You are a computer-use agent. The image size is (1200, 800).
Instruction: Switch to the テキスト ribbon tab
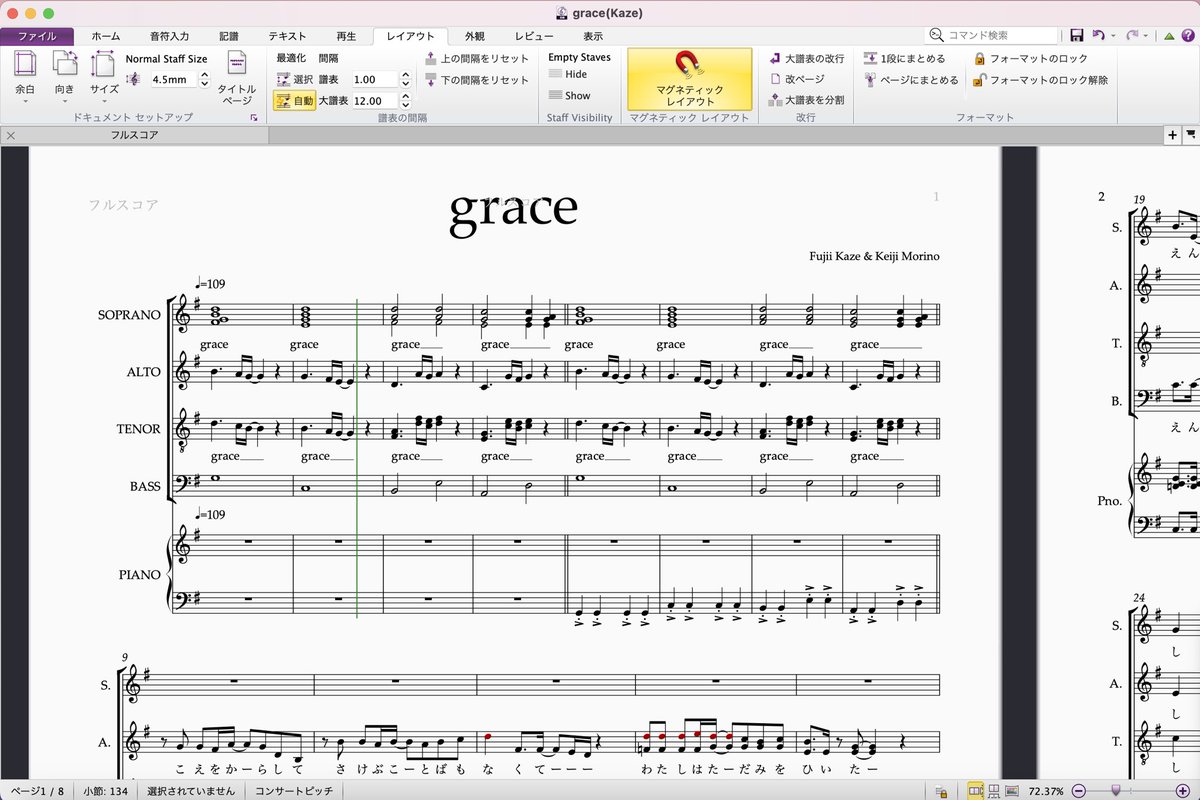pyautogui.click(x=287, y=36)
